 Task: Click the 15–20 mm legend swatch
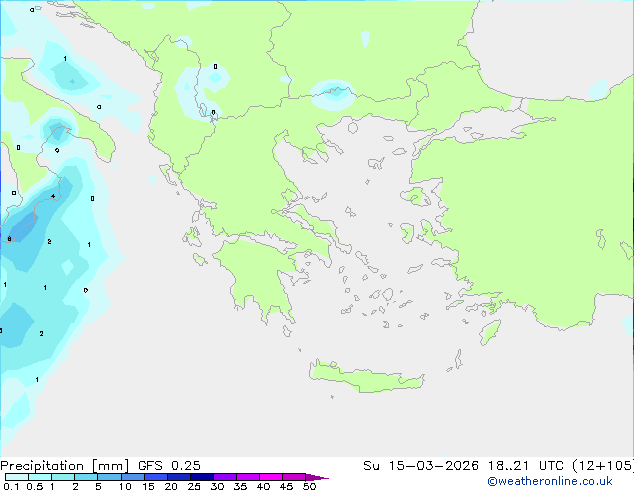click(x=155, y=477)
